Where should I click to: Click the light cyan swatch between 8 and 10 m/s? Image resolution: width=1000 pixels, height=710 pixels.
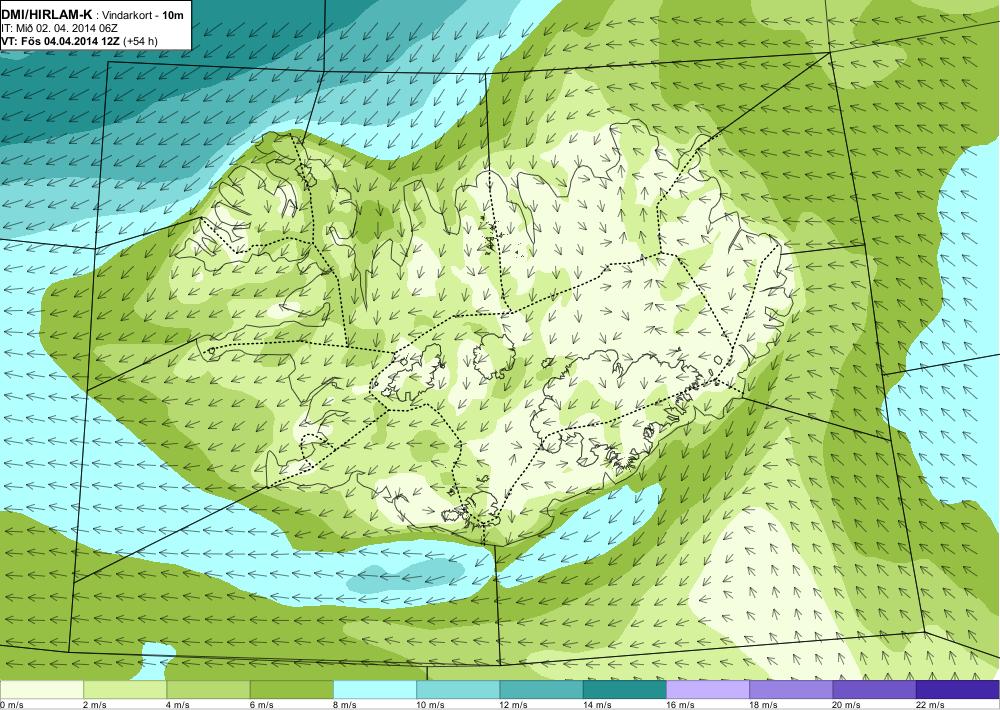point(375,690)
